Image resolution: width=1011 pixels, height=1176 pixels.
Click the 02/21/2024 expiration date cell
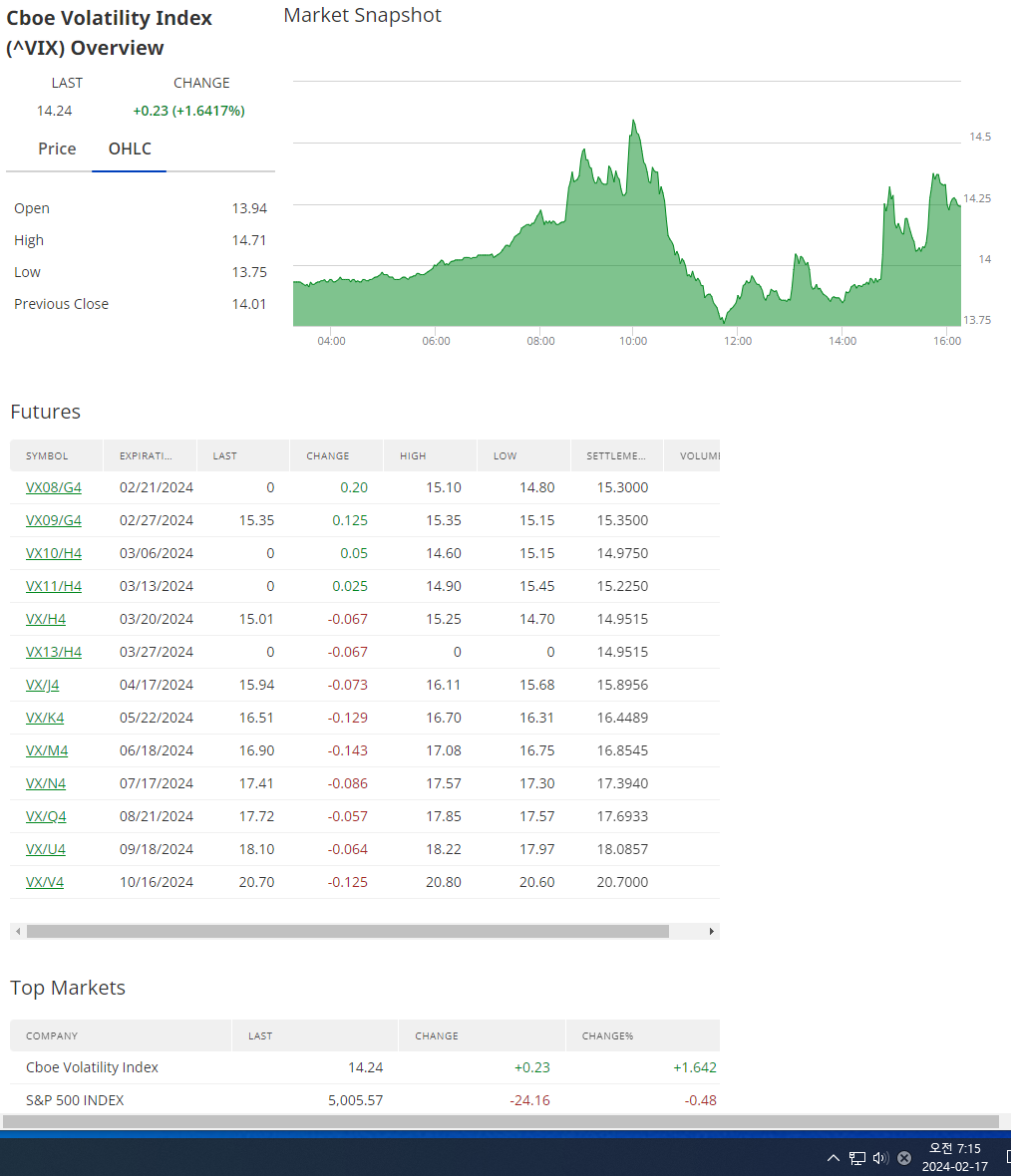click(157, 487)
